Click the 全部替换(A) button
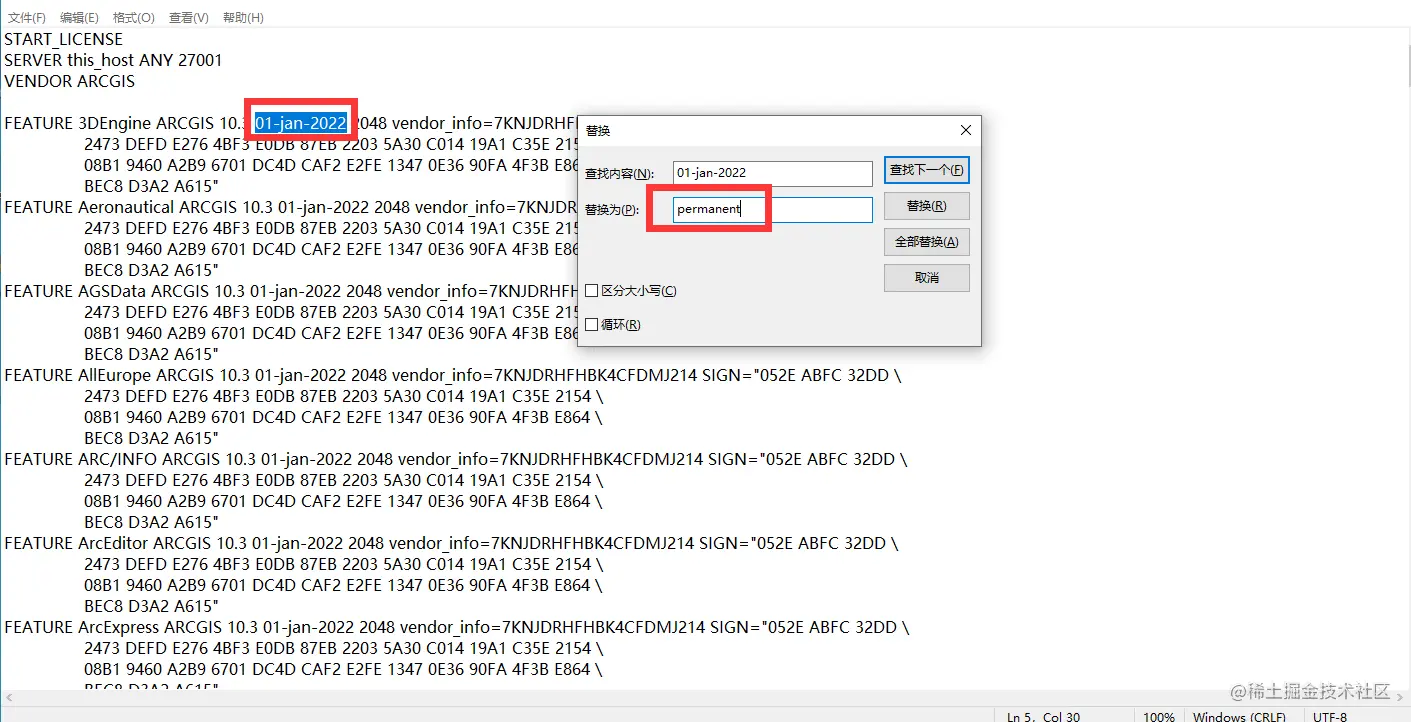 click(927, 242)
